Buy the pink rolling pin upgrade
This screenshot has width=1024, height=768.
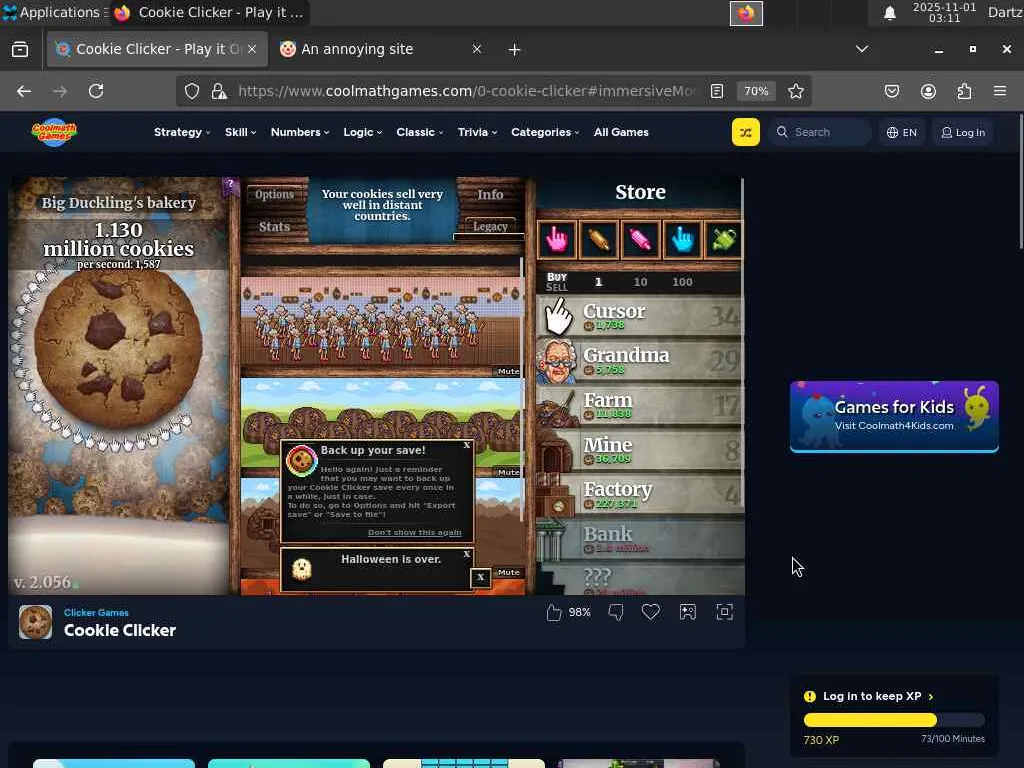click(x=640, y=240)
